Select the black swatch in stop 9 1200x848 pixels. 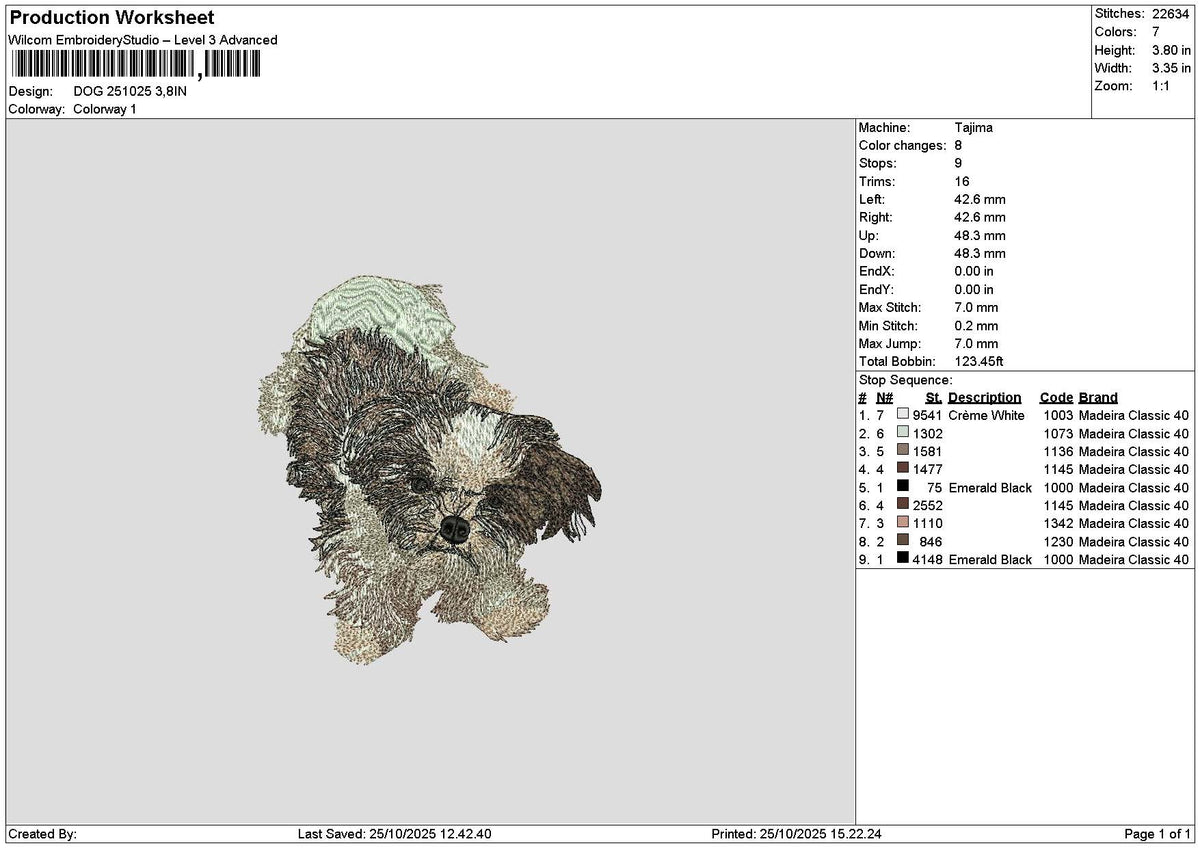coord(903,559)
